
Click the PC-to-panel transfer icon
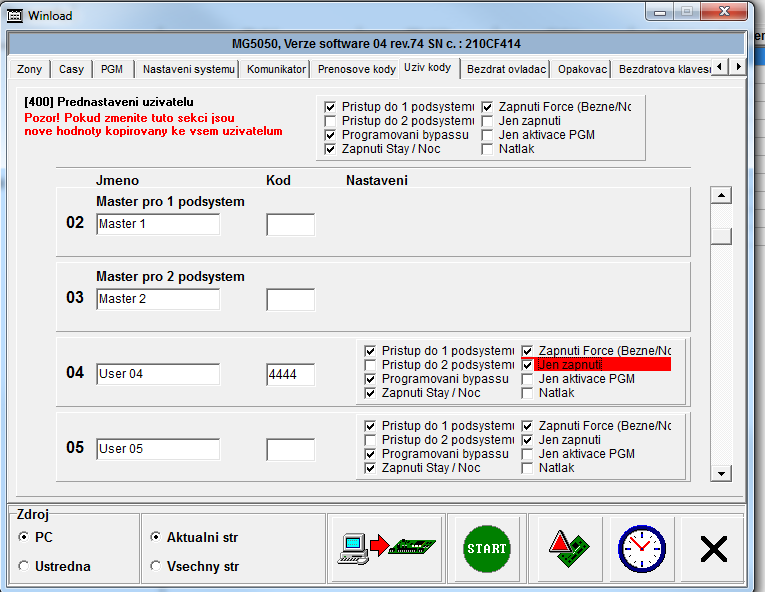(387, 548)
